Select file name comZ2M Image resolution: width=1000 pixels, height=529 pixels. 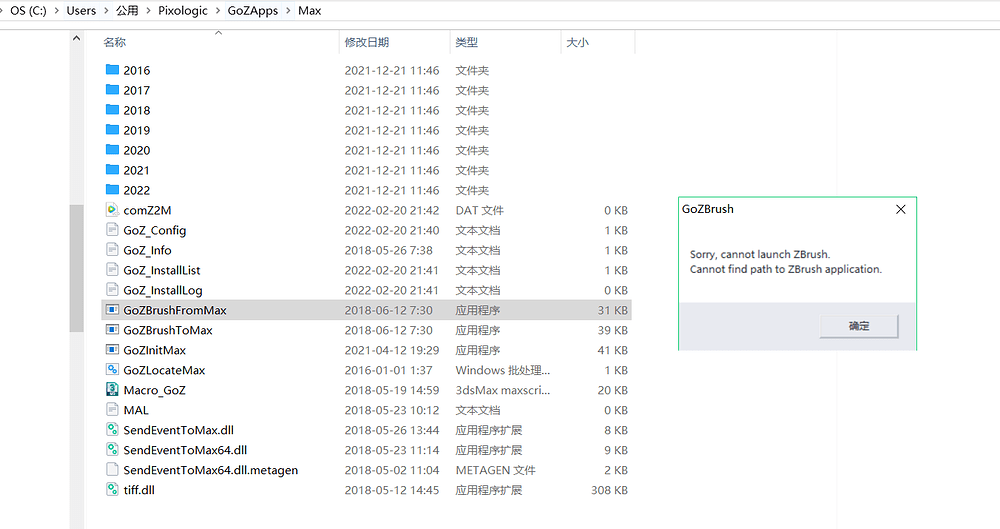coord(147,210)
